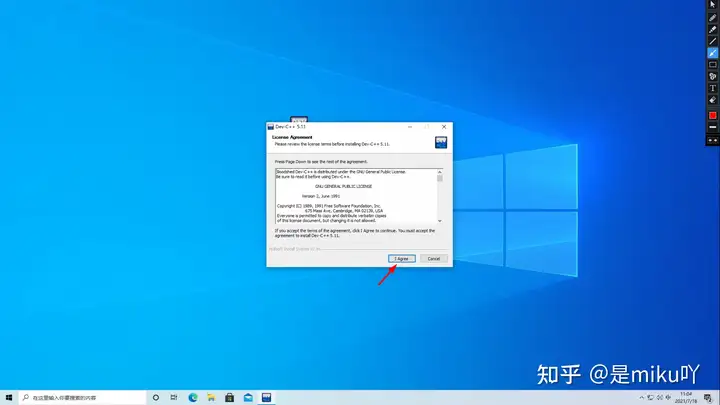Select the text T tool
The image size is (720, 405).
tap(712, 88)
